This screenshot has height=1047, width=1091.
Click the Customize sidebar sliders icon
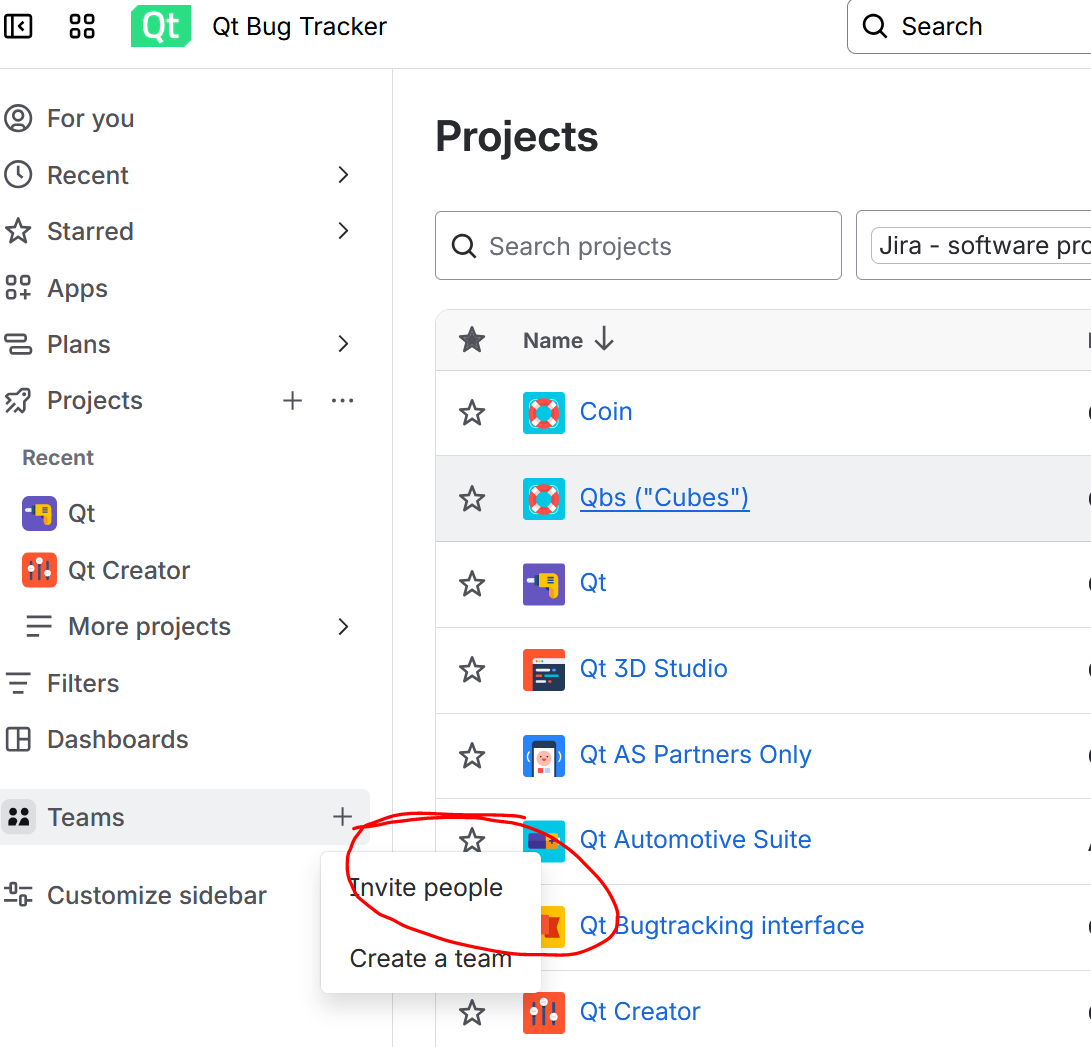(x=18, y=894)
